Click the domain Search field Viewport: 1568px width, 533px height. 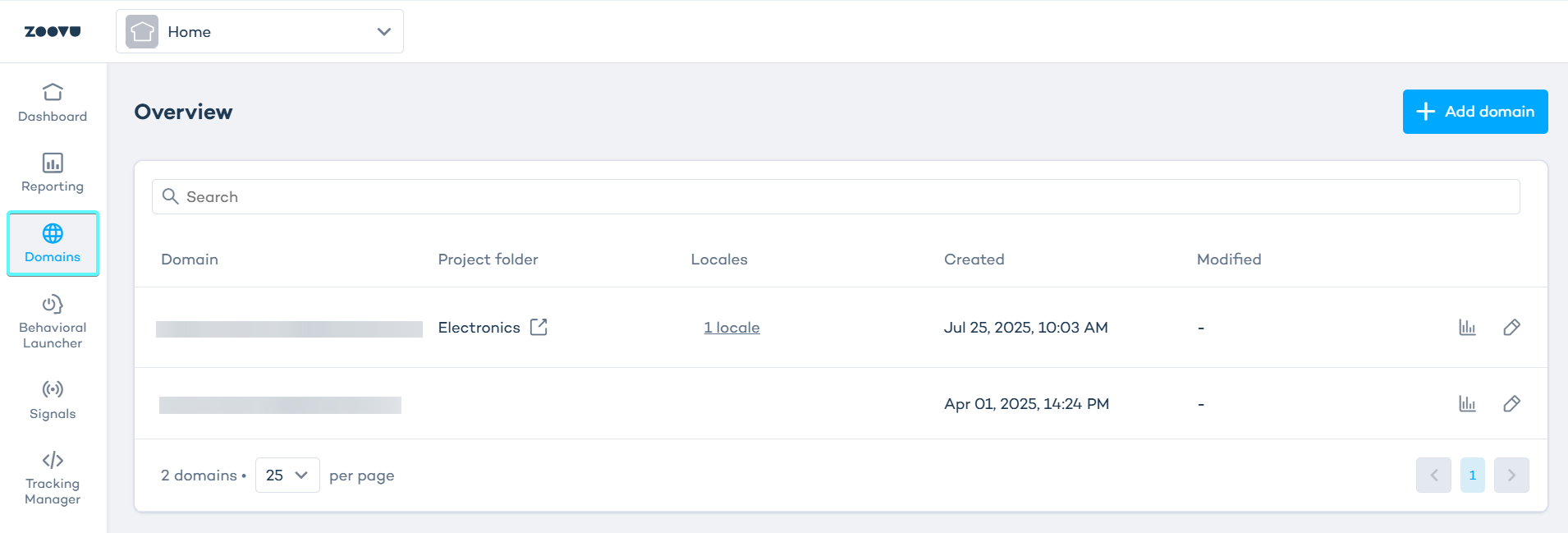[x=836, y=197]
